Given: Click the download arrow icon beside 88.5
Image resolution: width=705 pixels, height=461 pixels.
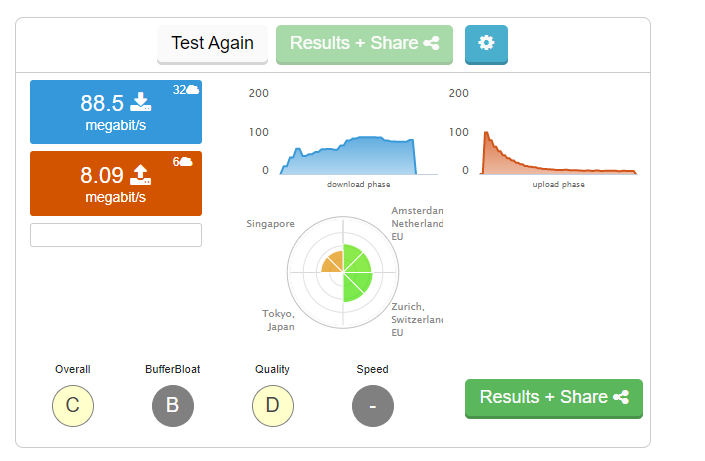Looking at the screenshot, I should [x=141, y=102].
